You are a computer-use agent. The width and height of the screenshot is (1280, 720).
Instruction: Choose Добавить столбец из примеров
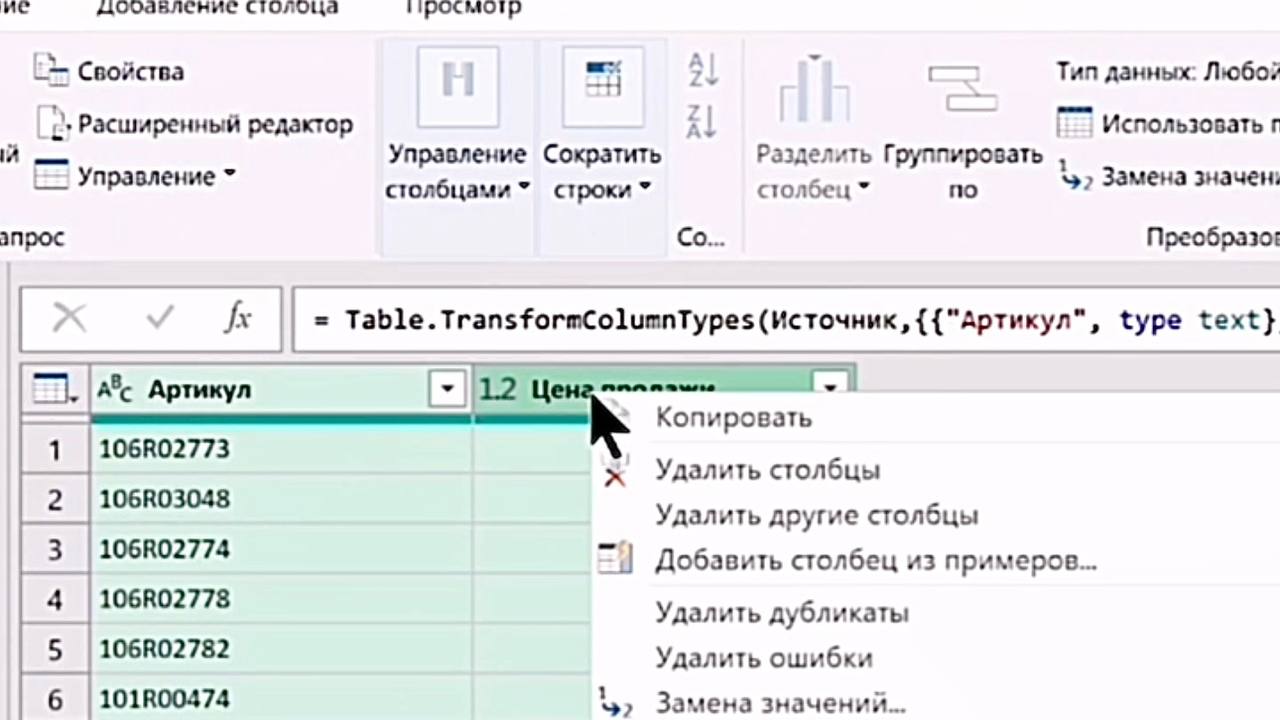(876, 560)
